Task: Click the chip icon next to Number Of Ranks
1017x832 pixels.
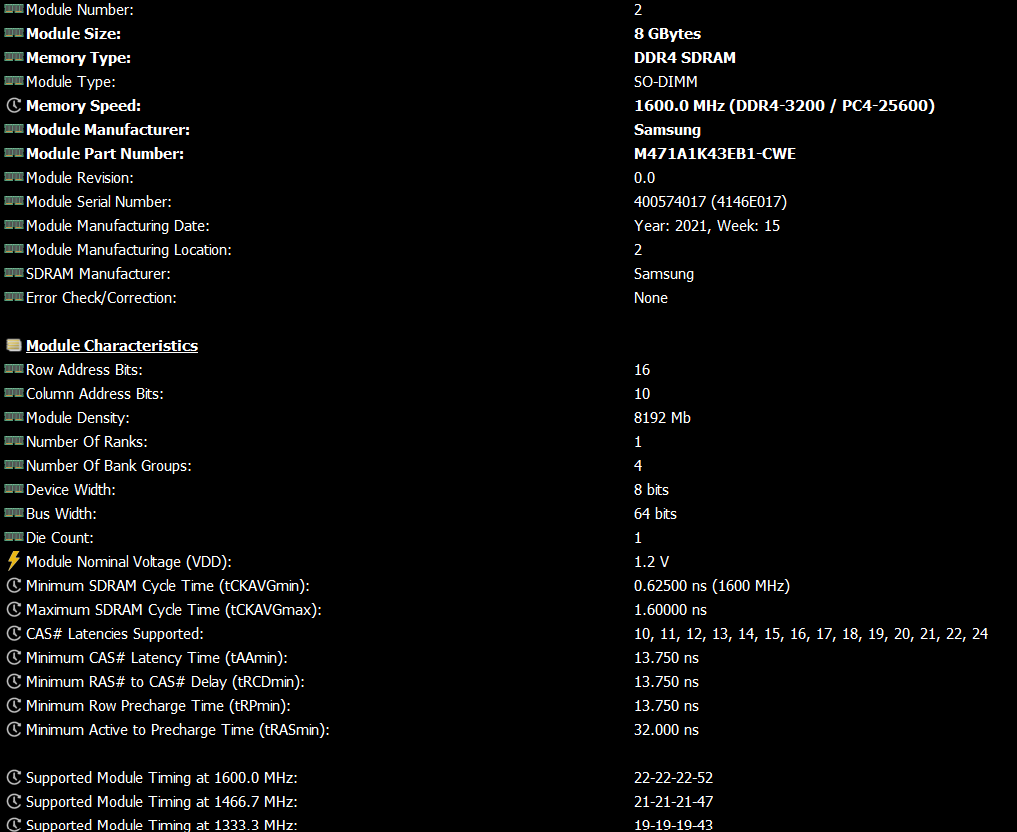Action: [x=14, y=441]
